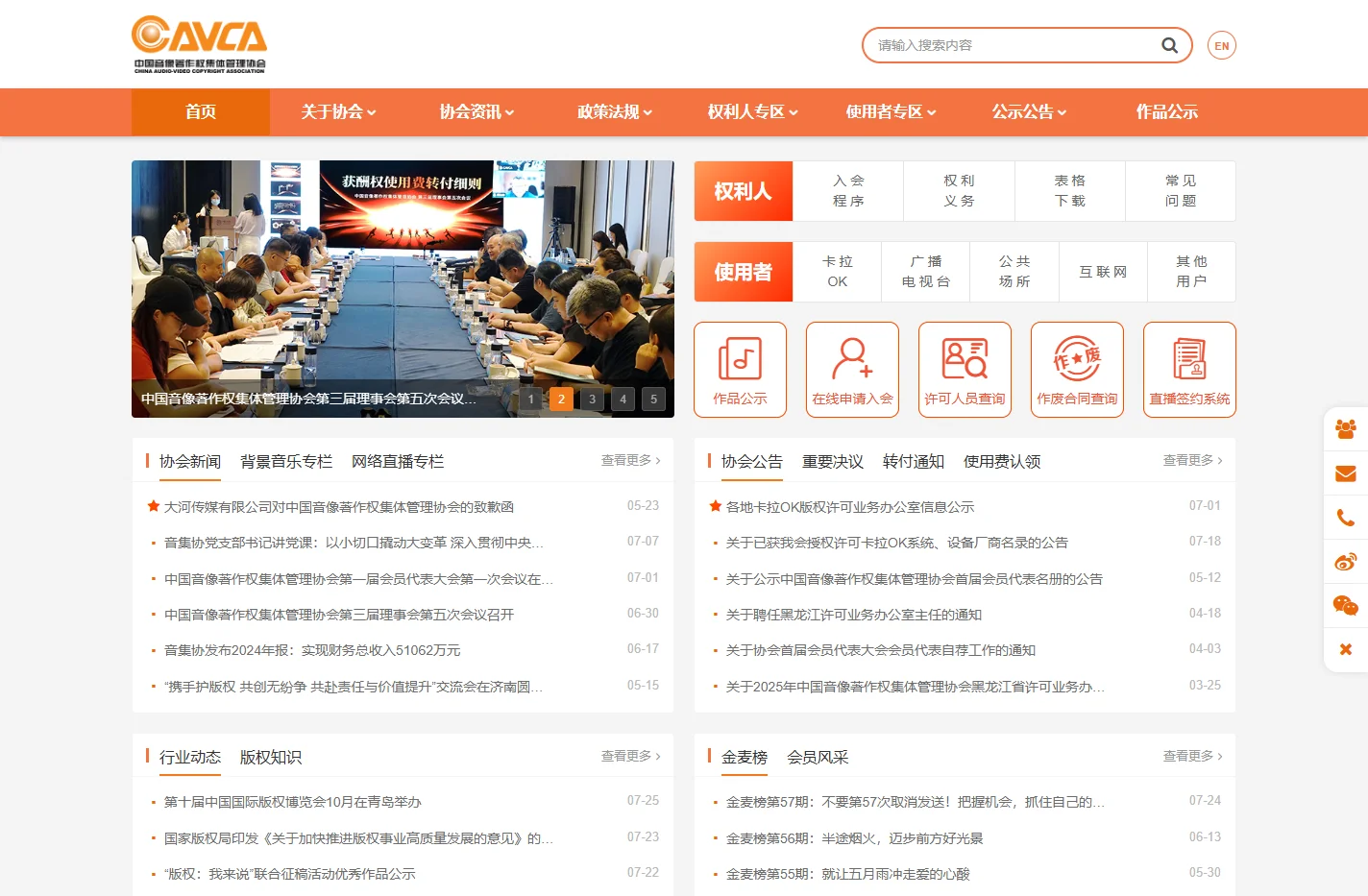Open 权利义务 under 权利人
Image resolution: width=1368 pixels, height=896 pixels.
(x=959, y=191)
